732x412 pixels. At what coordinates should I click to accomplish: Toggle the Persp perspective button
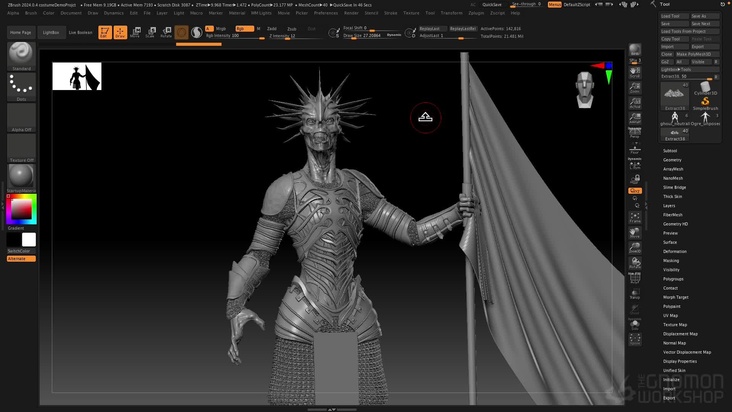(x=635, y=133)
